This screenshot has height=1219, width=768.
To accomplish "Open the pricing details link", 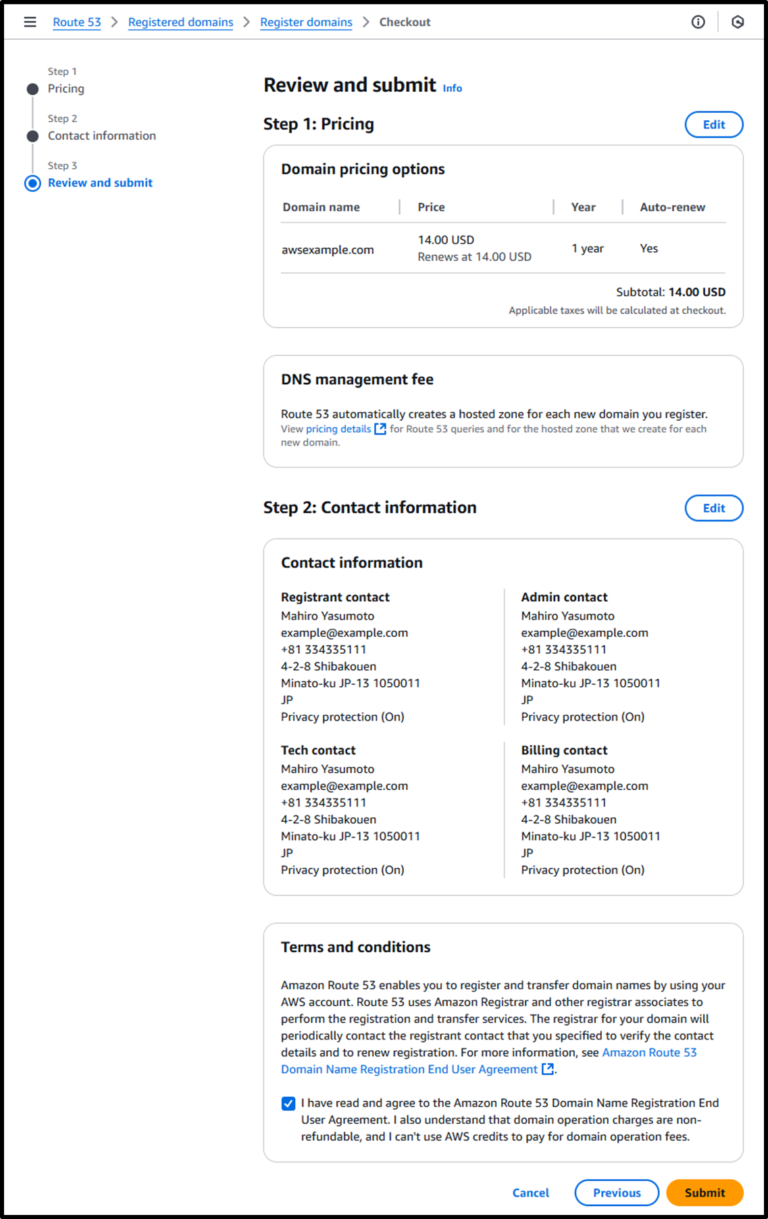I will coord(341,428).
